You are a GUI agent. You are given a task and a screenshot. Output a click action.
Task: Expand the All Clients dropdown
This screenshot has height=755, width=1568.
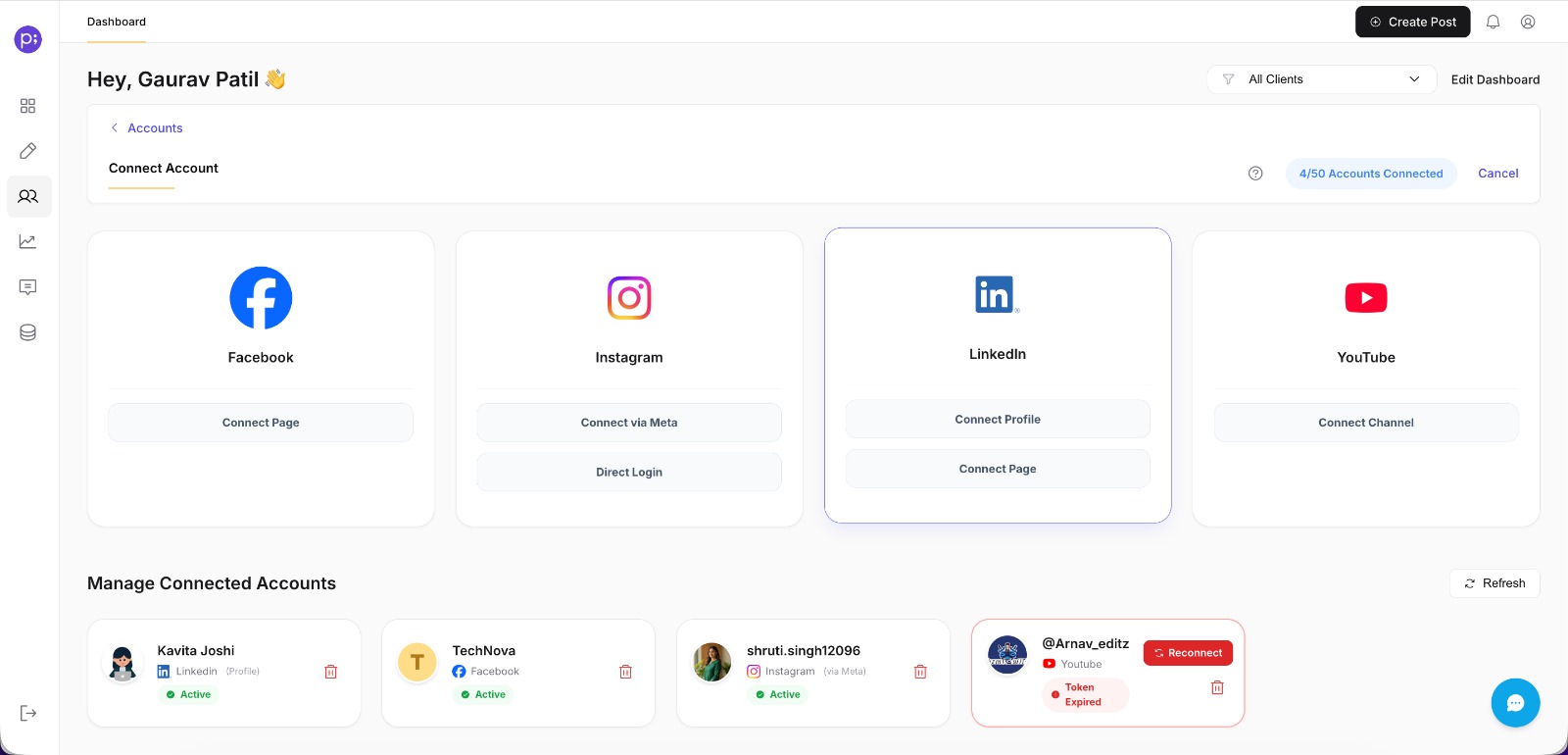point(1322,79)
